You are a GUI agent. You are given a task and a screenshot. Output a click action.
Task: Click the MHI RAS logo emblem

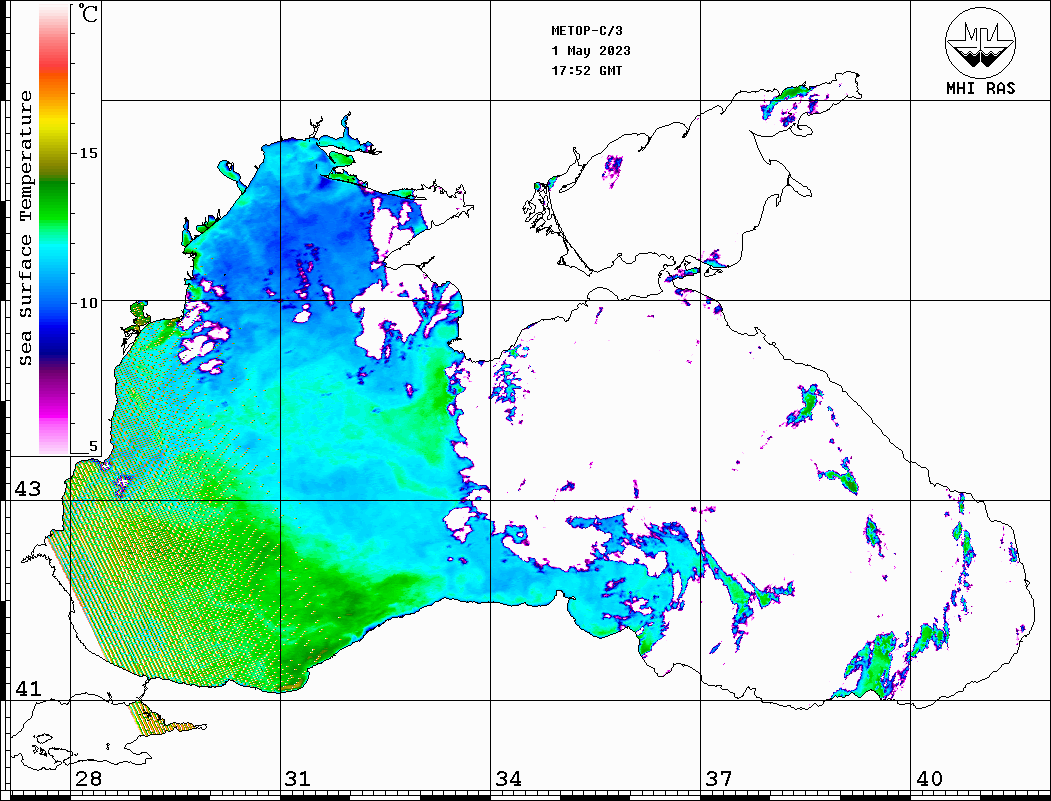980,42
